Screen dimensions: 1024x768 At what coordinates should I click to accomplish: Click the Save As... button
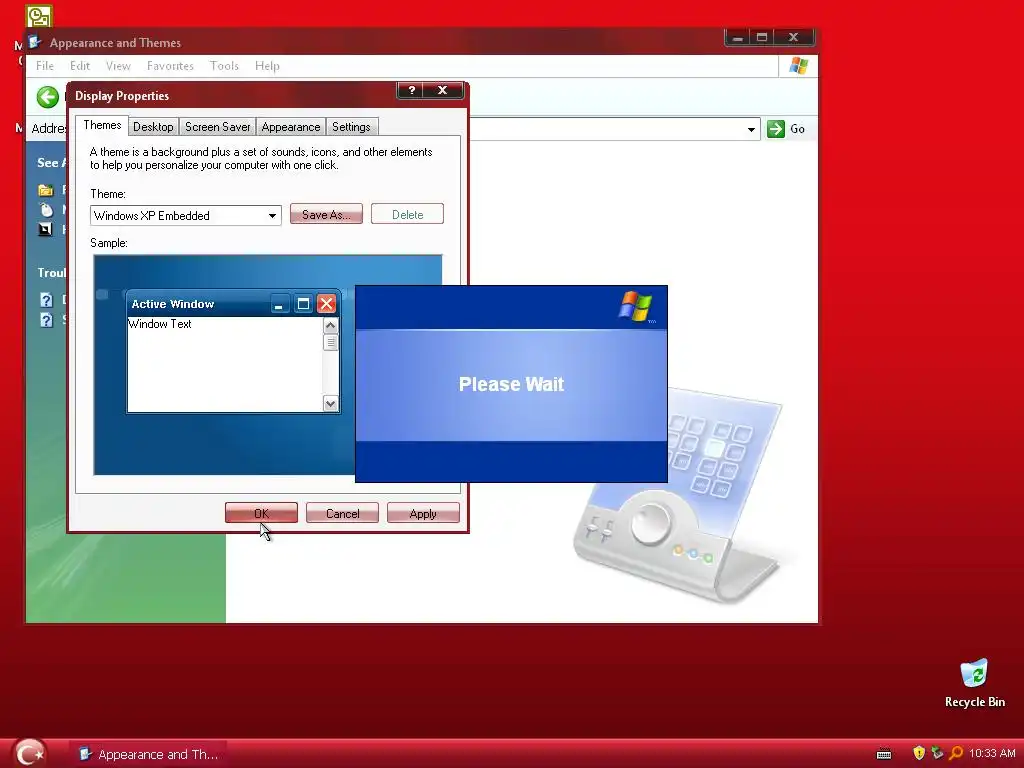point(326,214)
